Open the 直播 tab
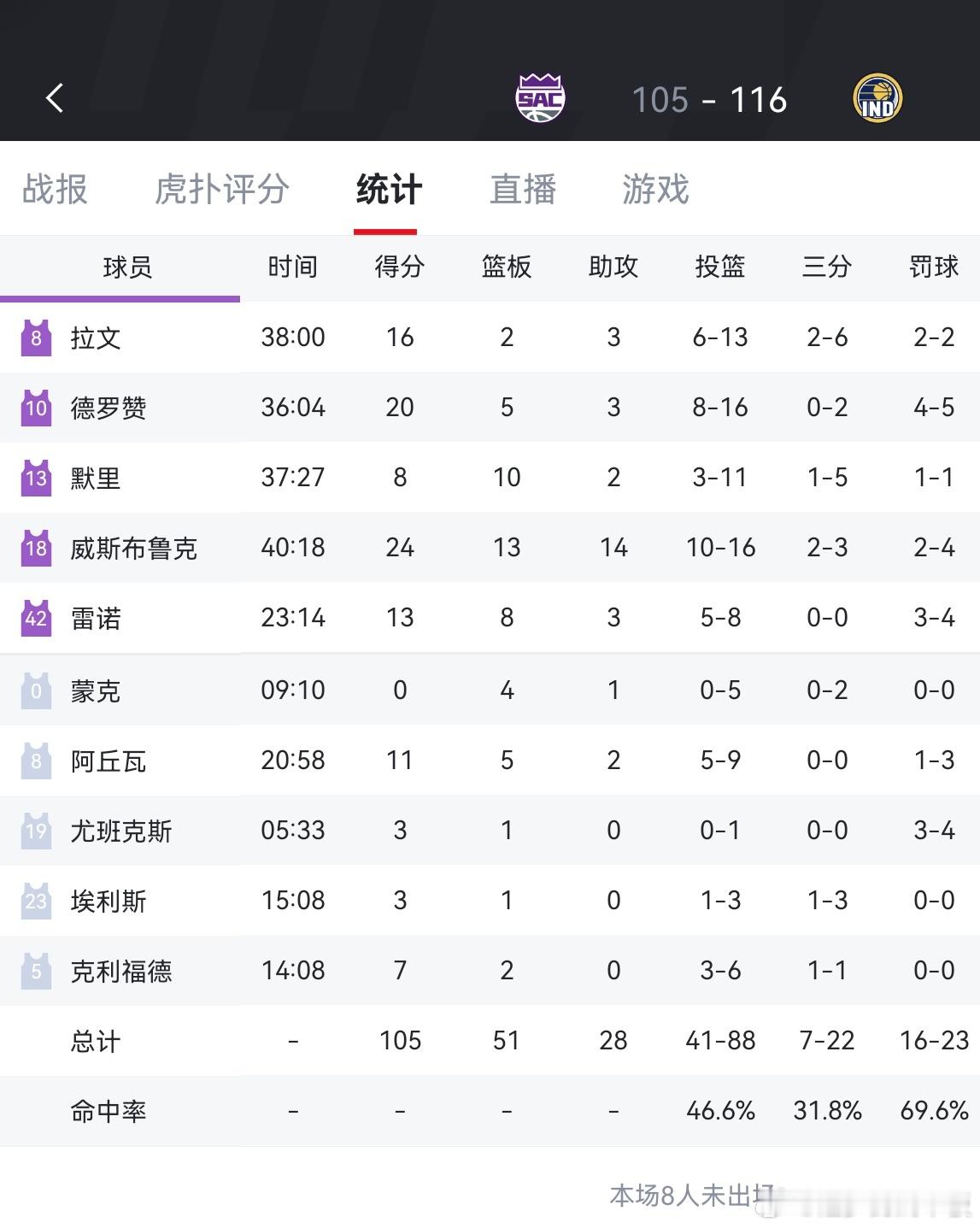Image resolution: width=980 pixels, height=1228 pixels. tap(523, 189)
